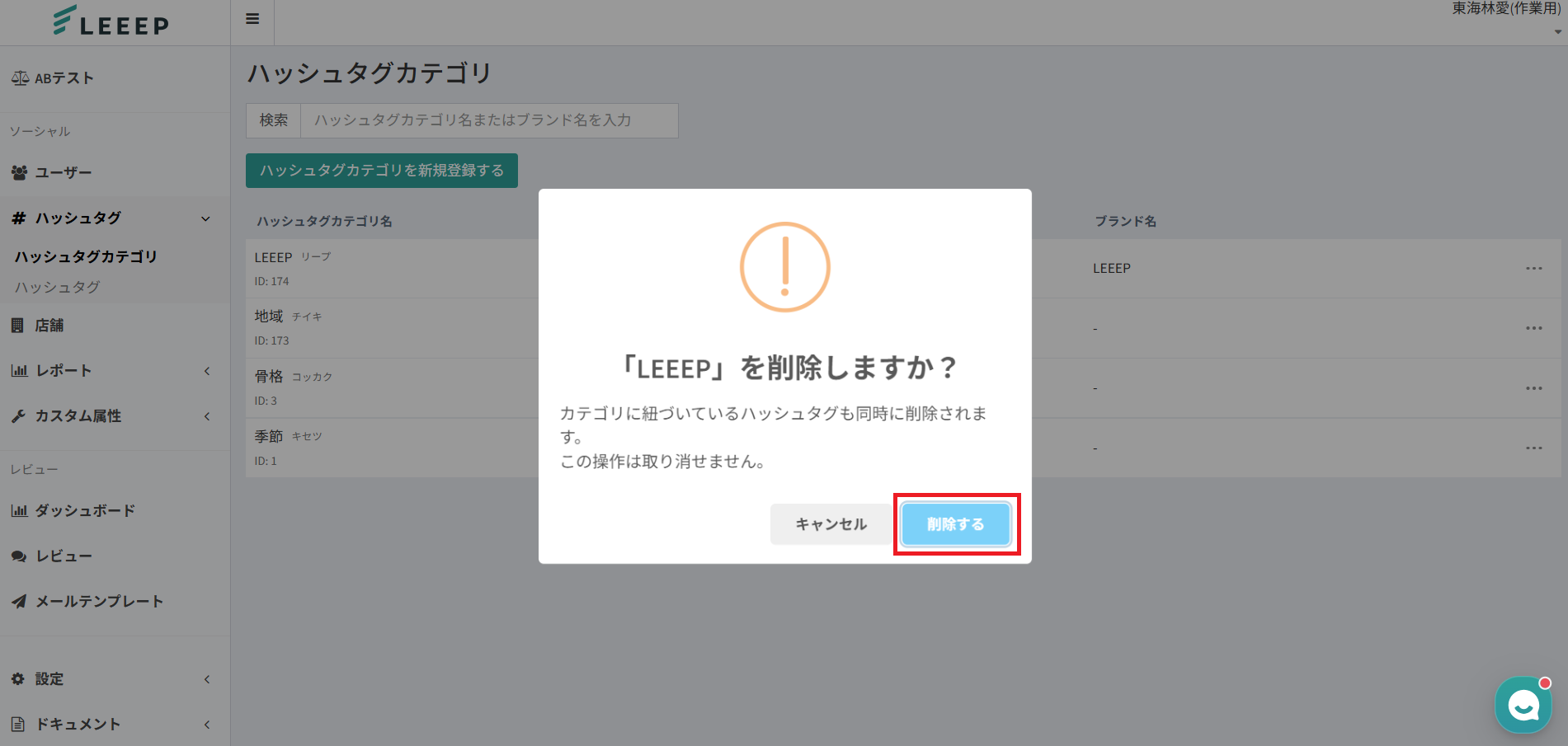1568x746 pixels.
Task: Click the 設定 gear icon
Action: [18, 679]
